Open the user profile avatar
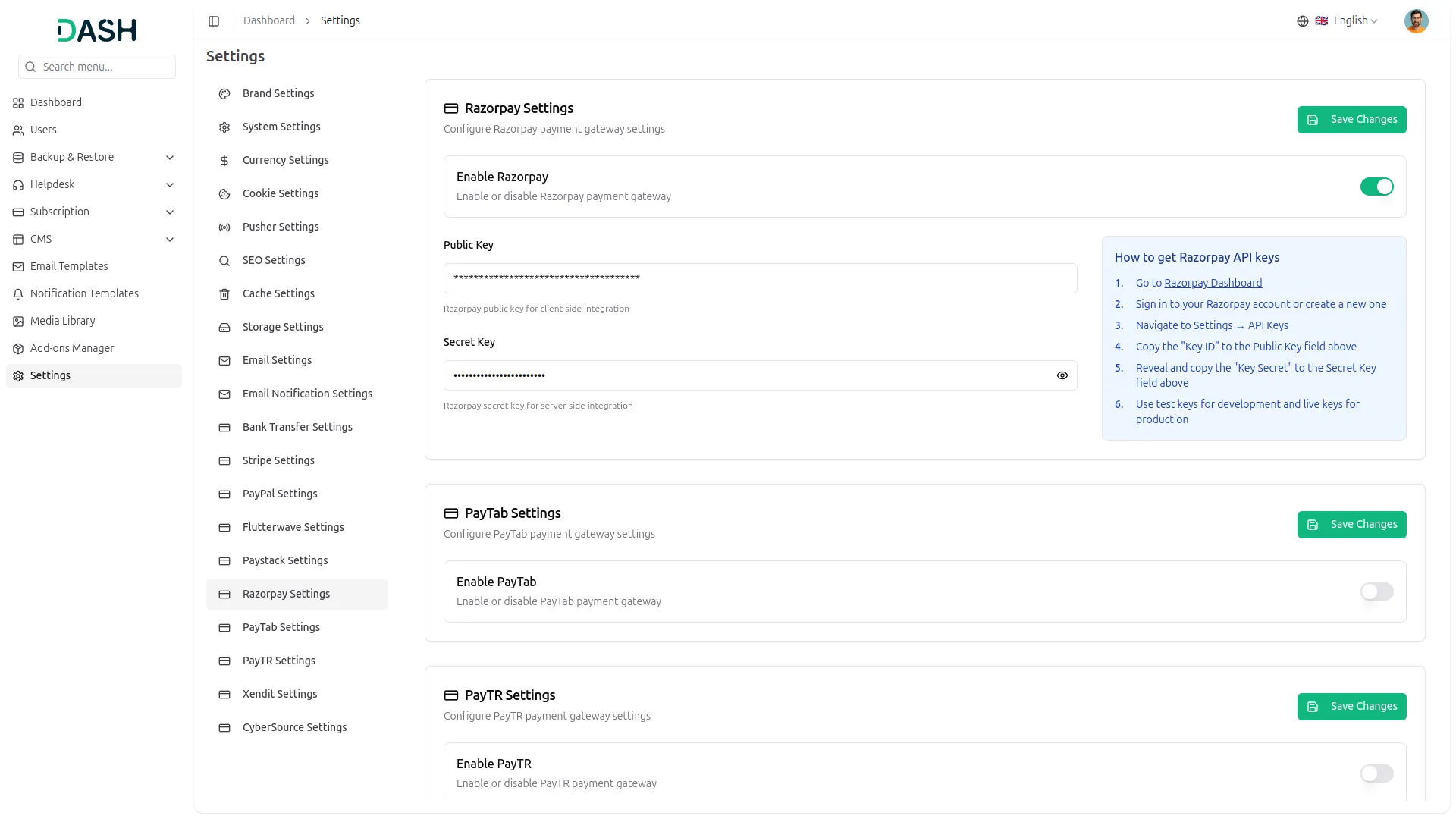The width and height of the screenshot is (1456, 819). (x=1416, y=21)
